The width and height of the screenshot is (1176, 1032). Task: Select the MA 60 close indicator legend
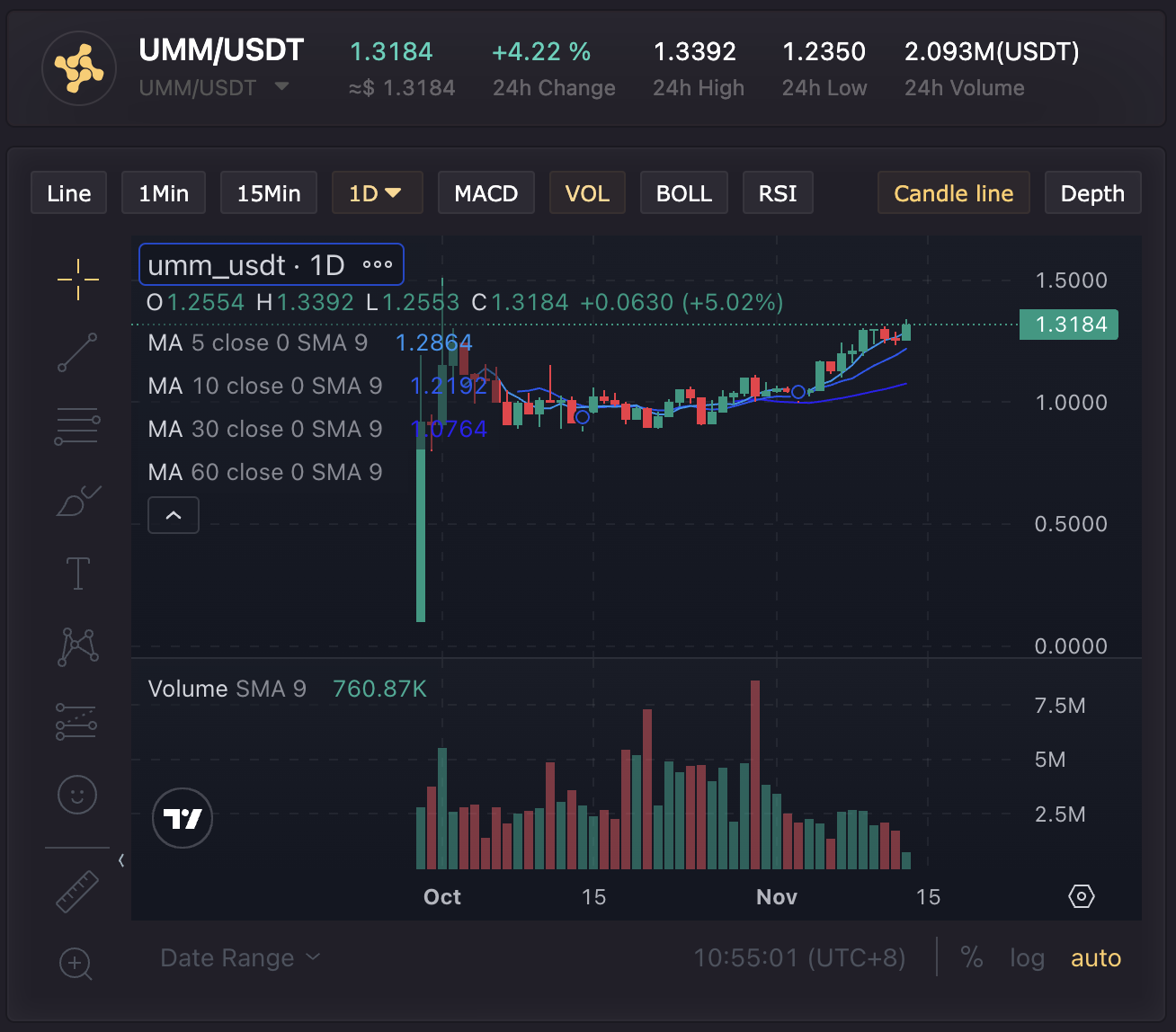(265, 472)
